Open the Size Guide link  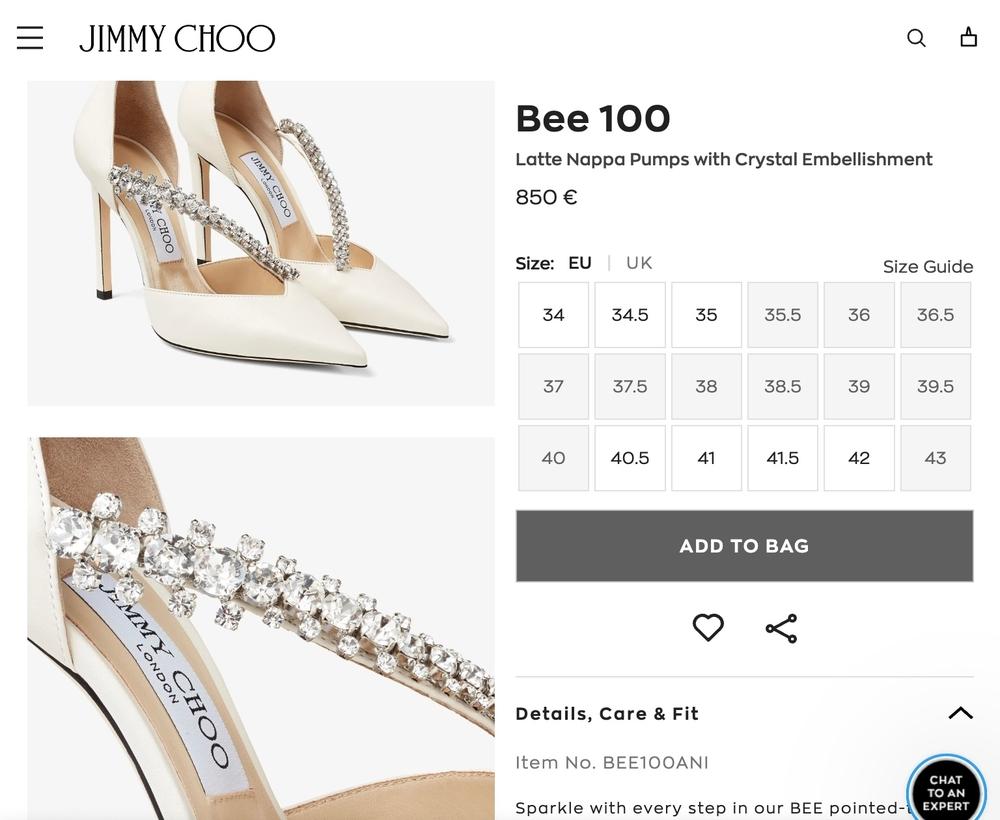coord(927,267)
